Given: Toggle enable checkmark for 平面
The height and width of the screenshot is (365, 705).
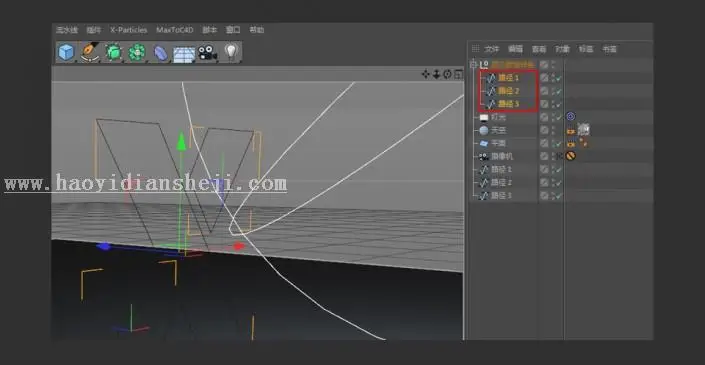Looking at the screenshot, I should pos(558,144).
